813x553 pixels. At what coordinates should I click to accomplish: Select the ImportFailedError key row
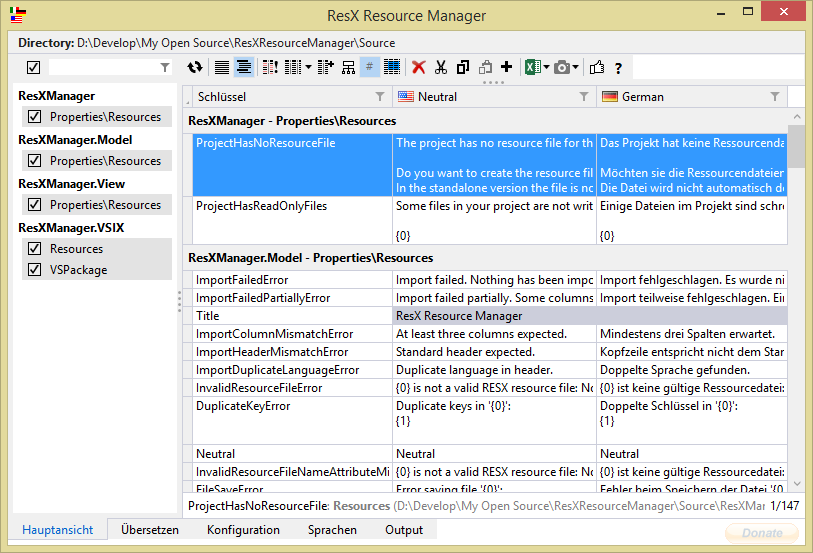coord(292,280)
